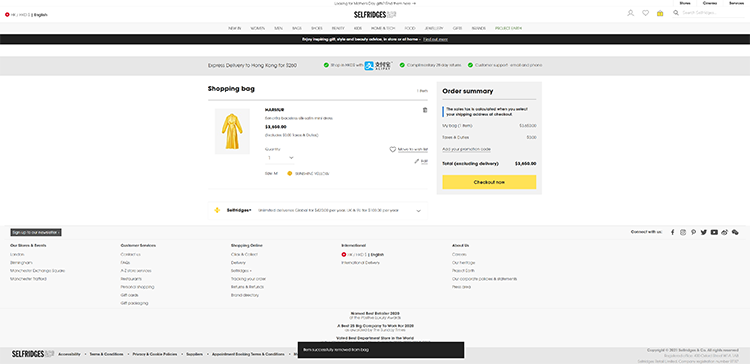This screenshot has height=364, width=750.
Task: Open Click & Collect footer link
Action: (244, 254)
